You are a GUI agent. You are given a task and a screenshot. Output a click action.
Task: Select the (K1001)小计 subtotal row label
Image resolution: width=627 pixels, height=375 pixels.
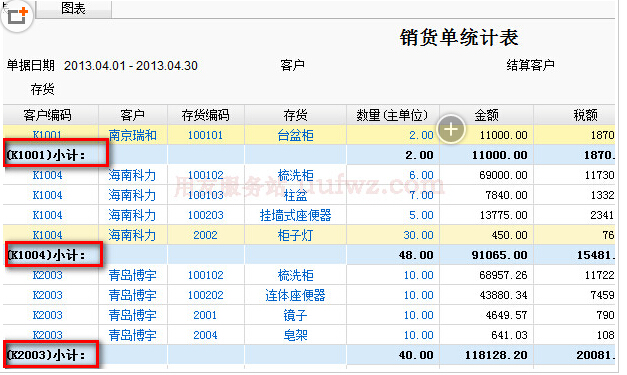point(46,155)
